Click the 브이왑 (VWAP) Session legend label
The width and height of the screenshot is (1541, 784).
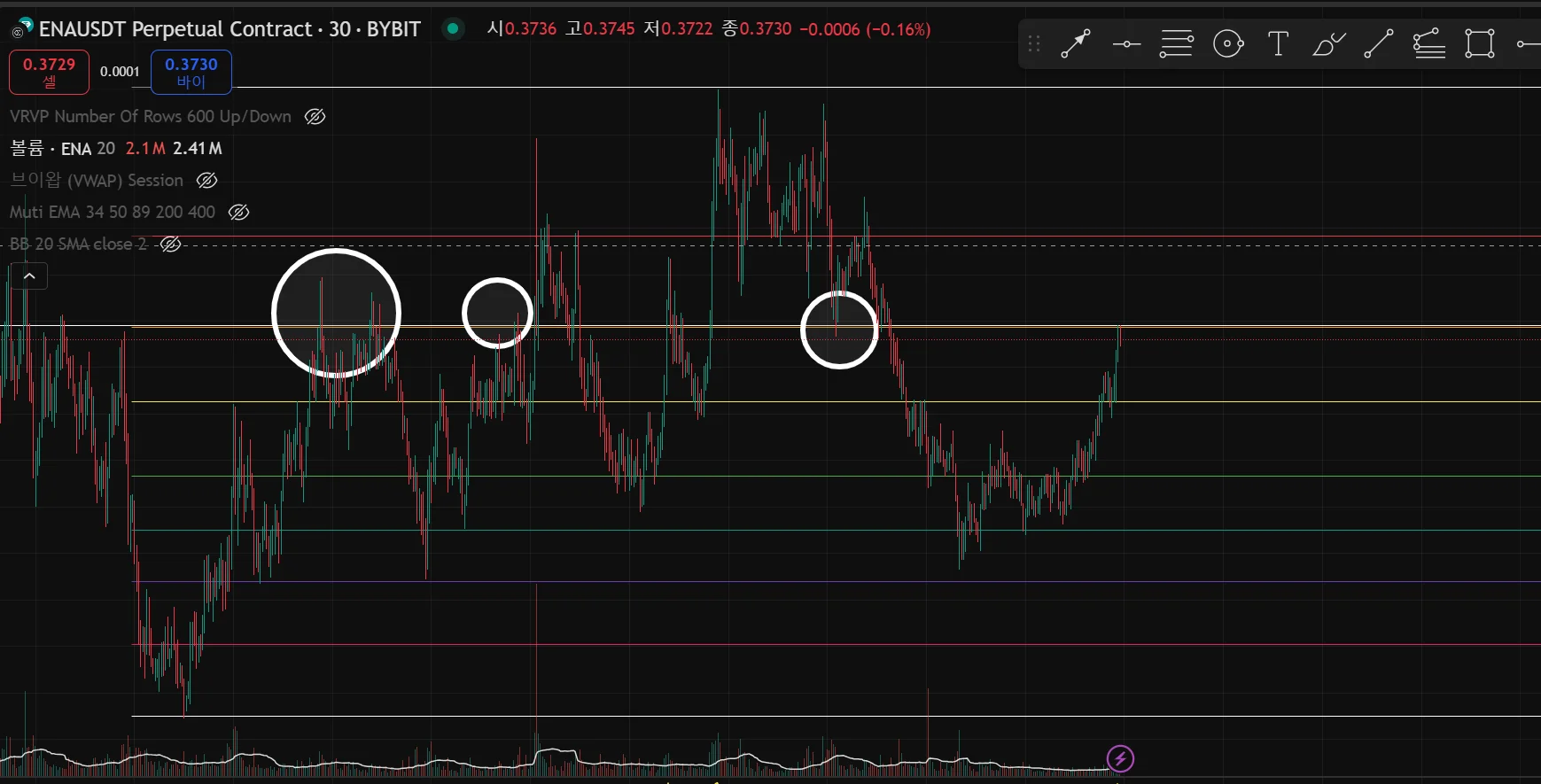tap(97, 180)
